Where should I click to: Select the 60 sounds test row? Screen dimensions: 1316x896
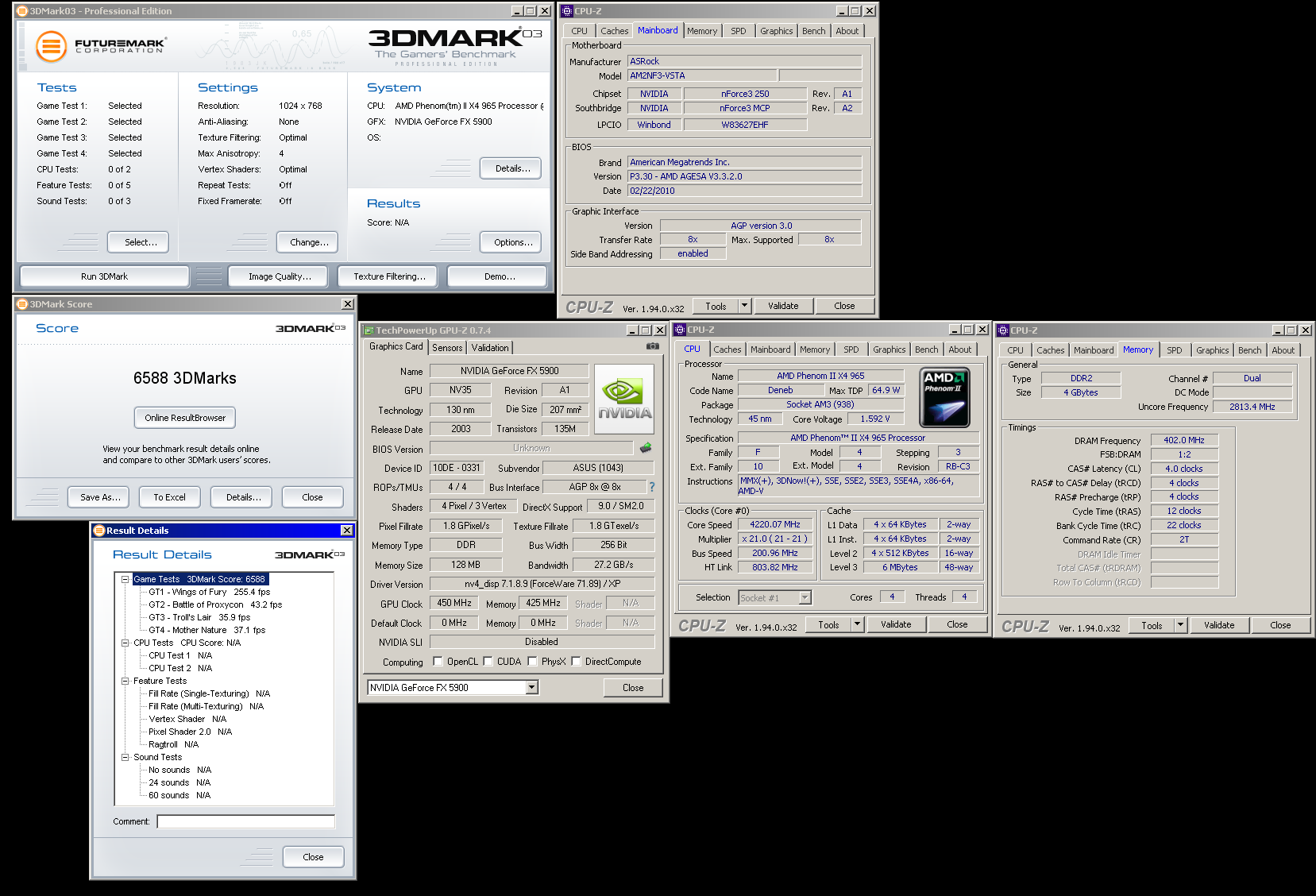[x=179, y=795]
